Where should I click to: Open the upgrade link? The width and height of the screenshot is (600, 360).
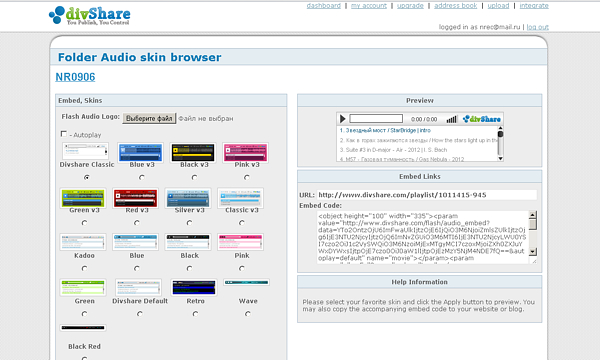[410, 6]
